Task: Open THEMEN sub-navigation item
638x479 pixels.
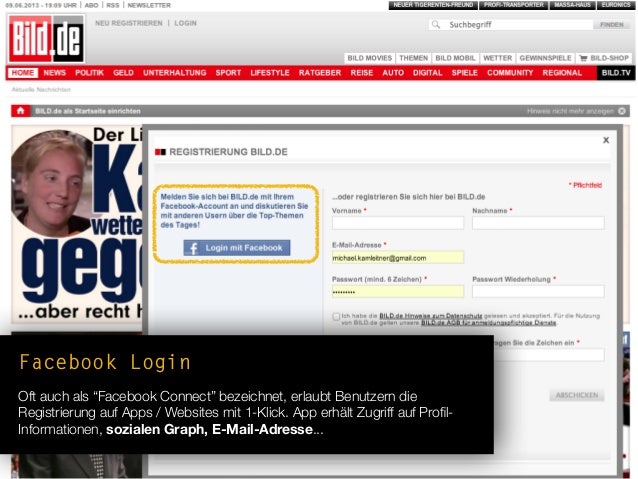Action: [x=413, y=58]
